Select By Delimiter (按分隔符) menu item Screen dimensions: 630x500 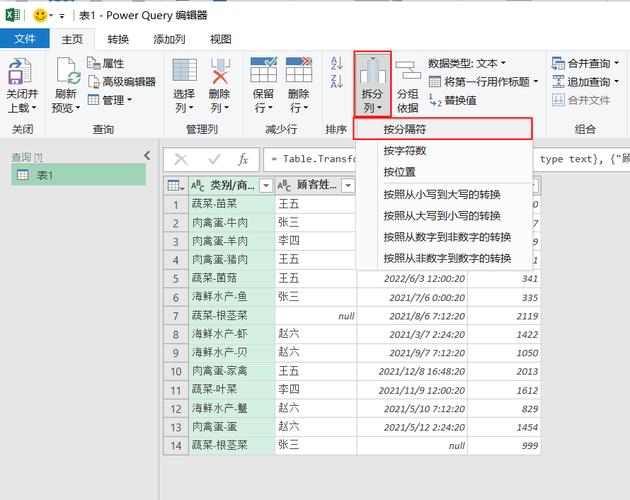(x=443, y=129)
